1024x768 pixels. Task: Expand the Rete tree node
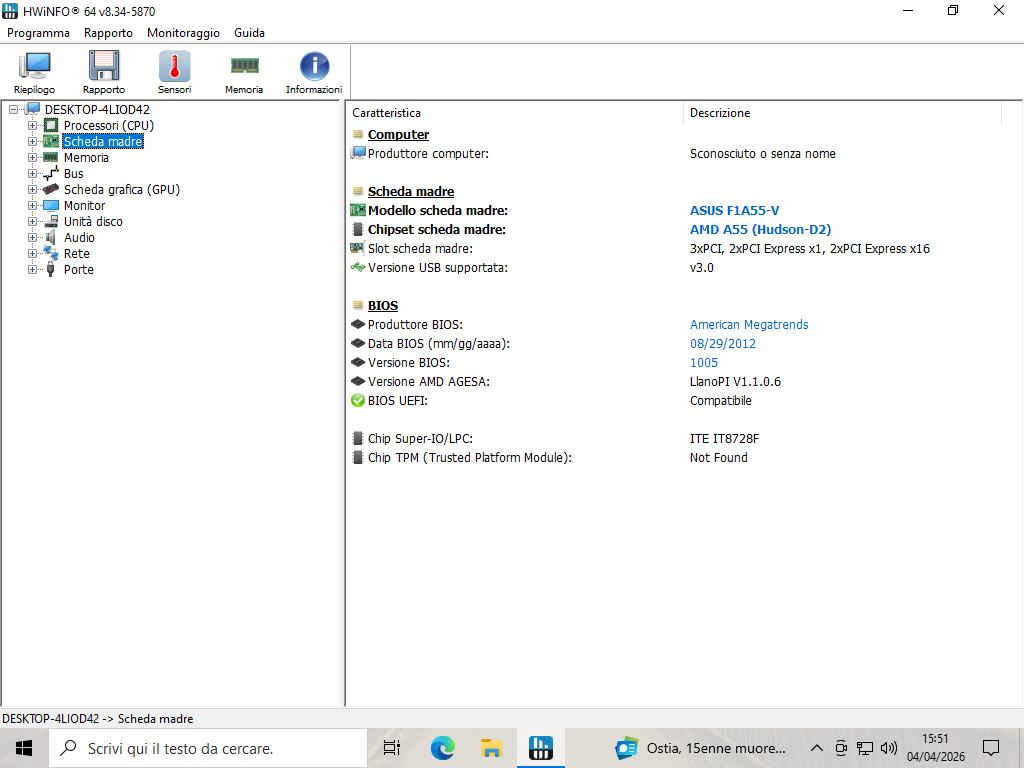32,253
